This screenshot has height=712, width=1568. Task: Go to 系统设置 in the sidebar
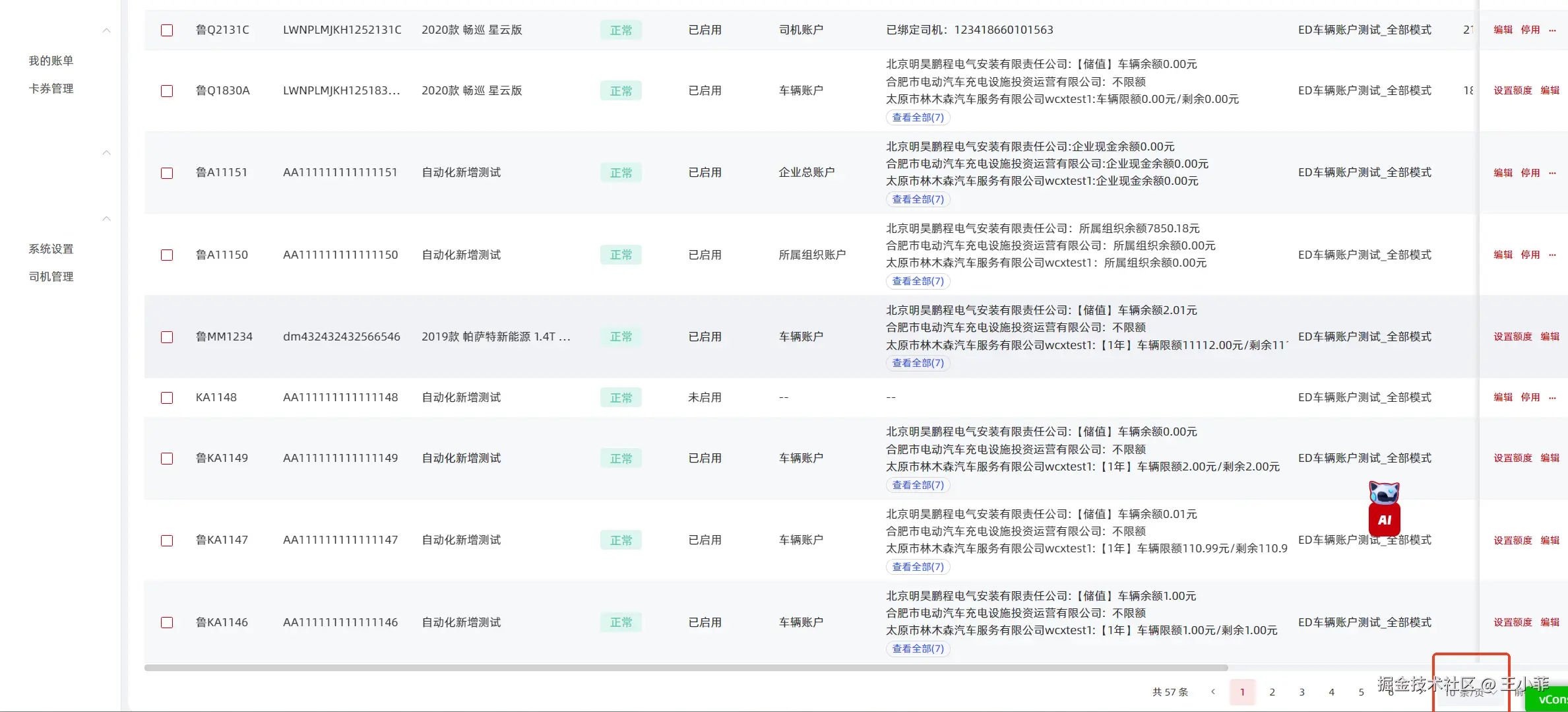pos(51,249)
